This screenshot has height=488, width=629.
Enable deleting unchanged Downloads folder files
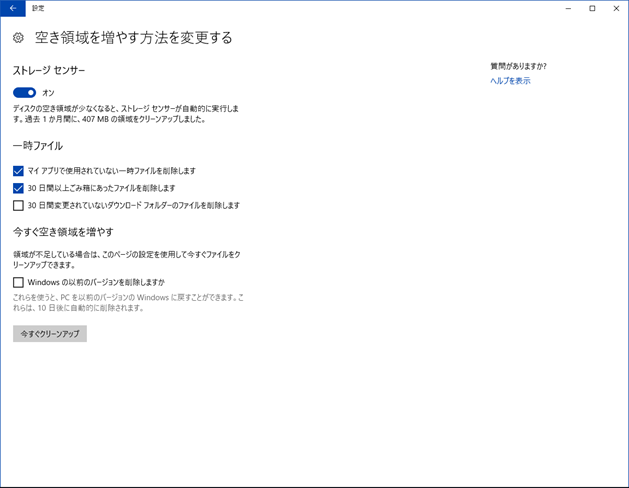click(x=18, y=205)
